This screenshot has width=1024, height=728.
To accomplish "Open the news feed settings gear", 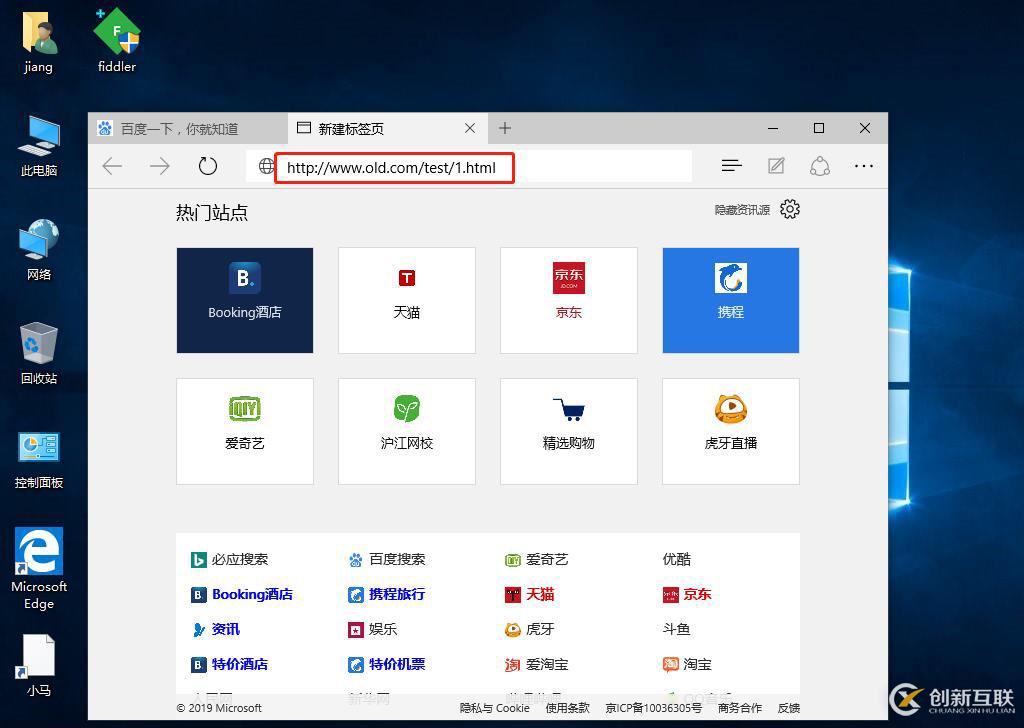I will tap(790, 209).
